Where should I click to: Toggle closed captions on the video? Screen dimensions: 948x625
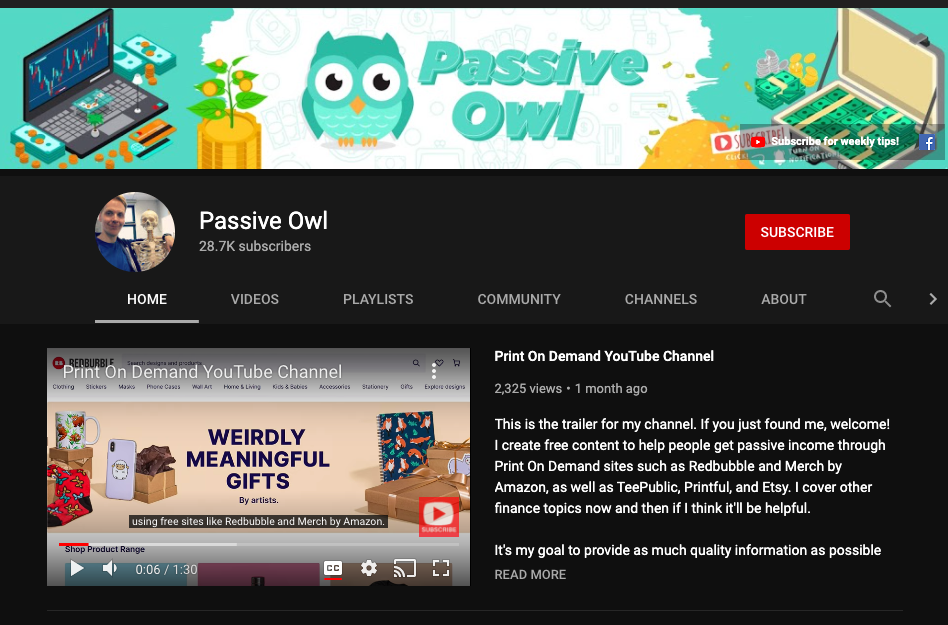coord(333,568)
